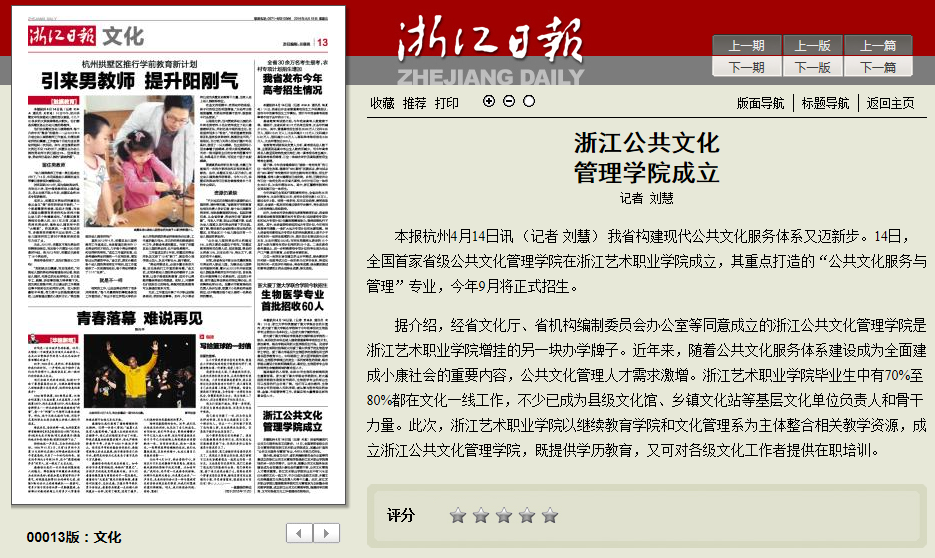Go to the next edition with 下一版
This screenshot has height=558, width=935.
[x=812, y=67]
